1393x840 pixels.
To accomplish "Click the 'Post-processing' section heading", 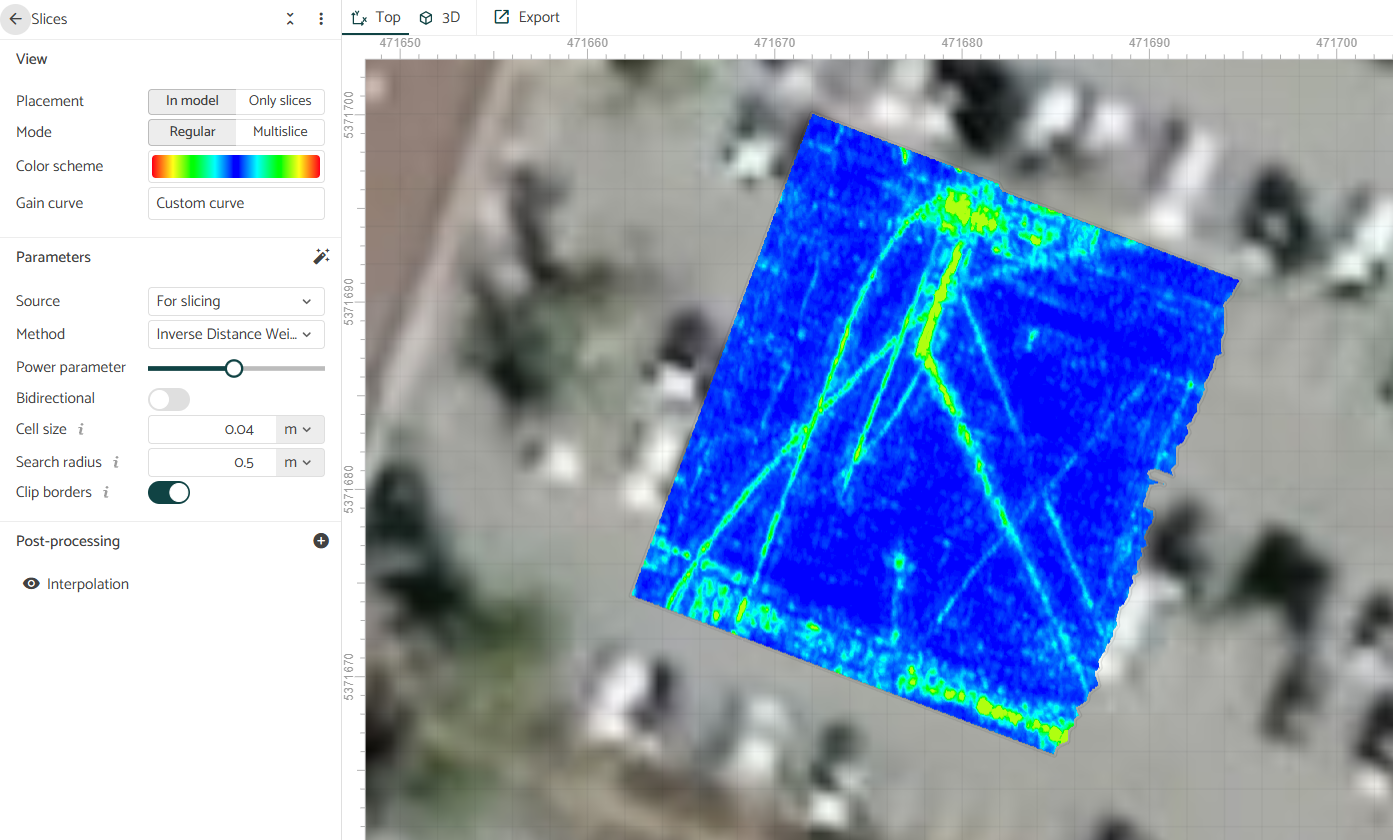I will click(68, 541).
